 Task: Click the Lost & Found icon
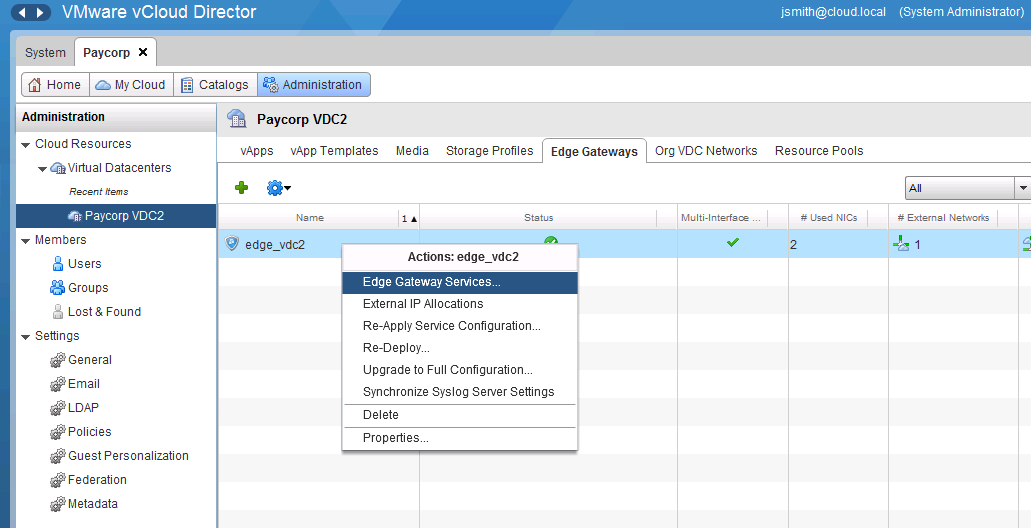click(x=58, y=312)
